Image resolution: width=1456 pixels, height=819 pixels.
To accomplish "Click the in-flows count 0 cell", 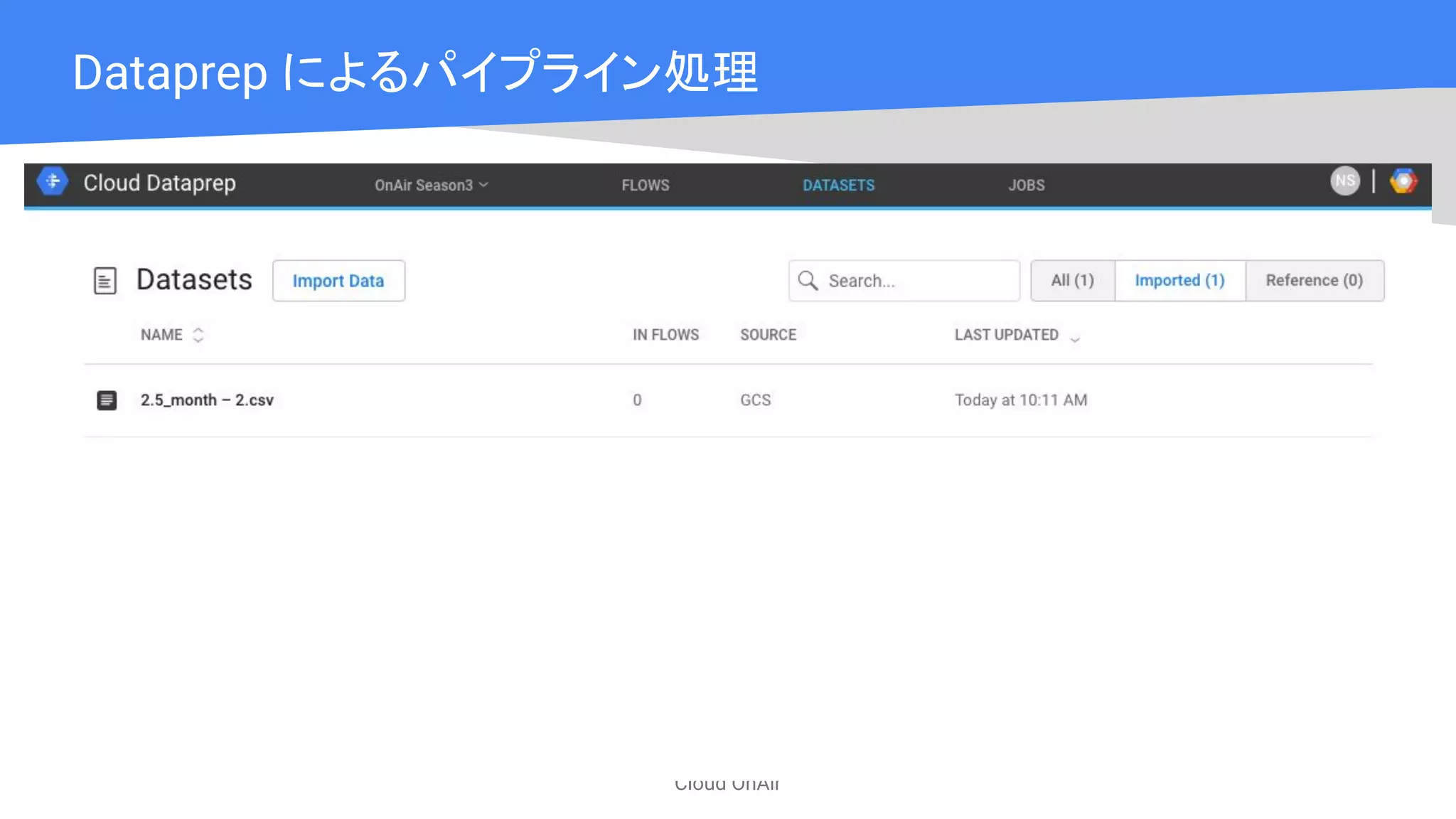I will 637,400.
